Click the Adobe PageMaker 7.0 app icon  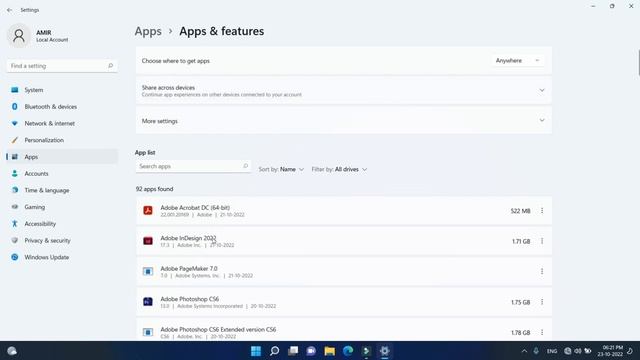tap(148, 271)
